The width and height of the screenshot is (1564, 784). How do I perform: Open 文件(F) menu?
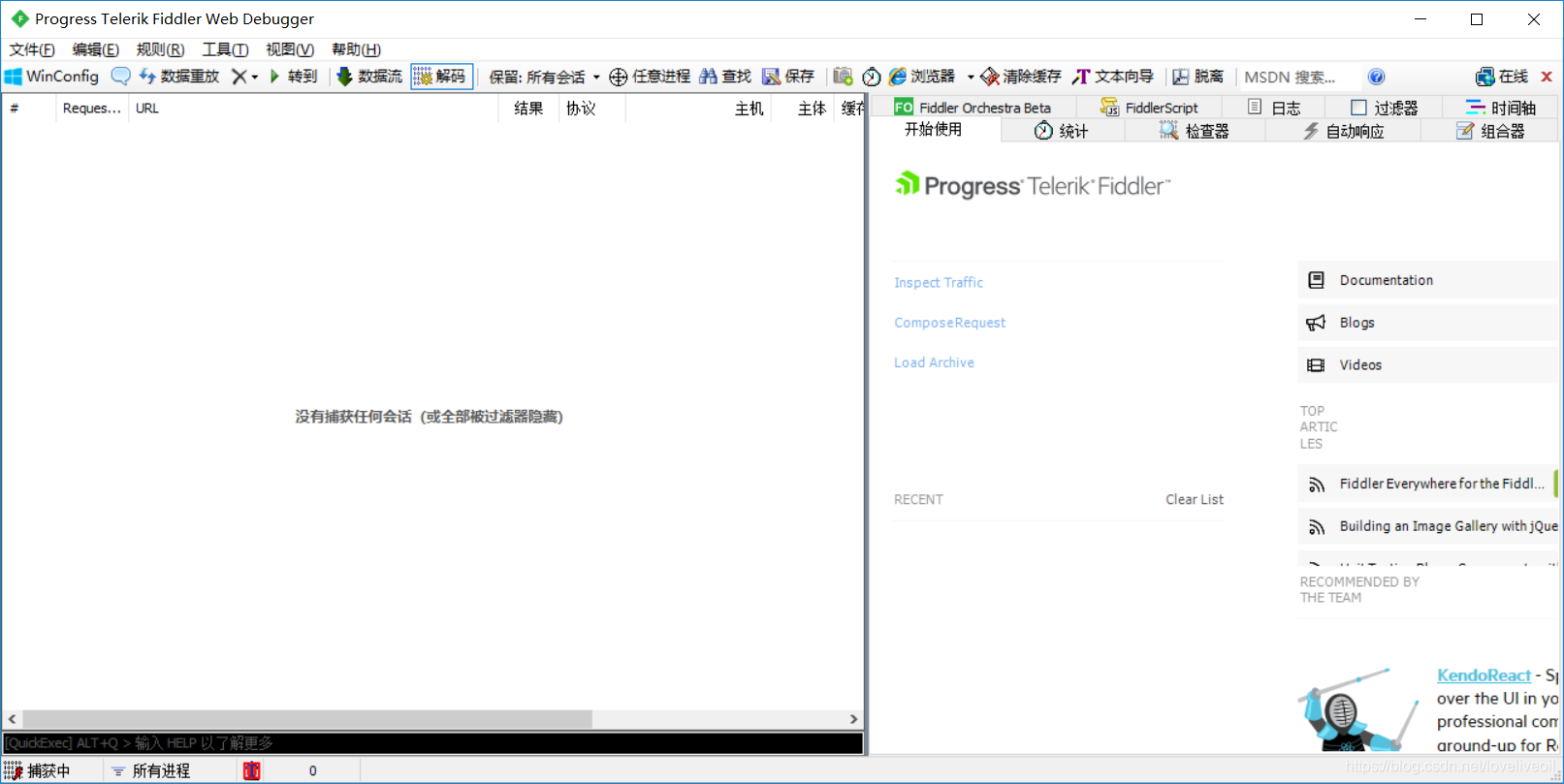[x=32, y=49]
